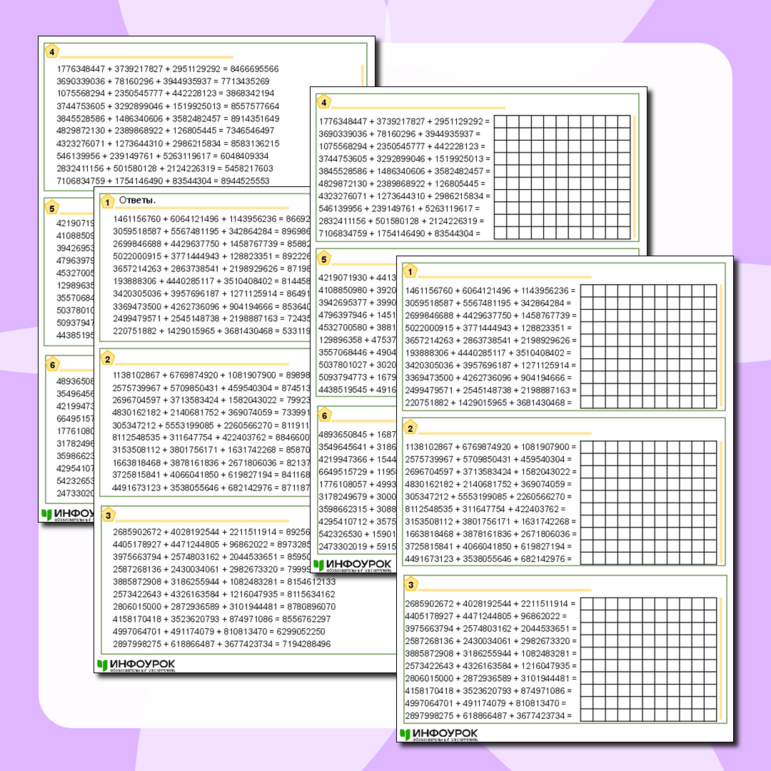Click the calculation grid in front worksheet section 3
Viewport: 771px width, 771px height.
[x=648, y=660]
